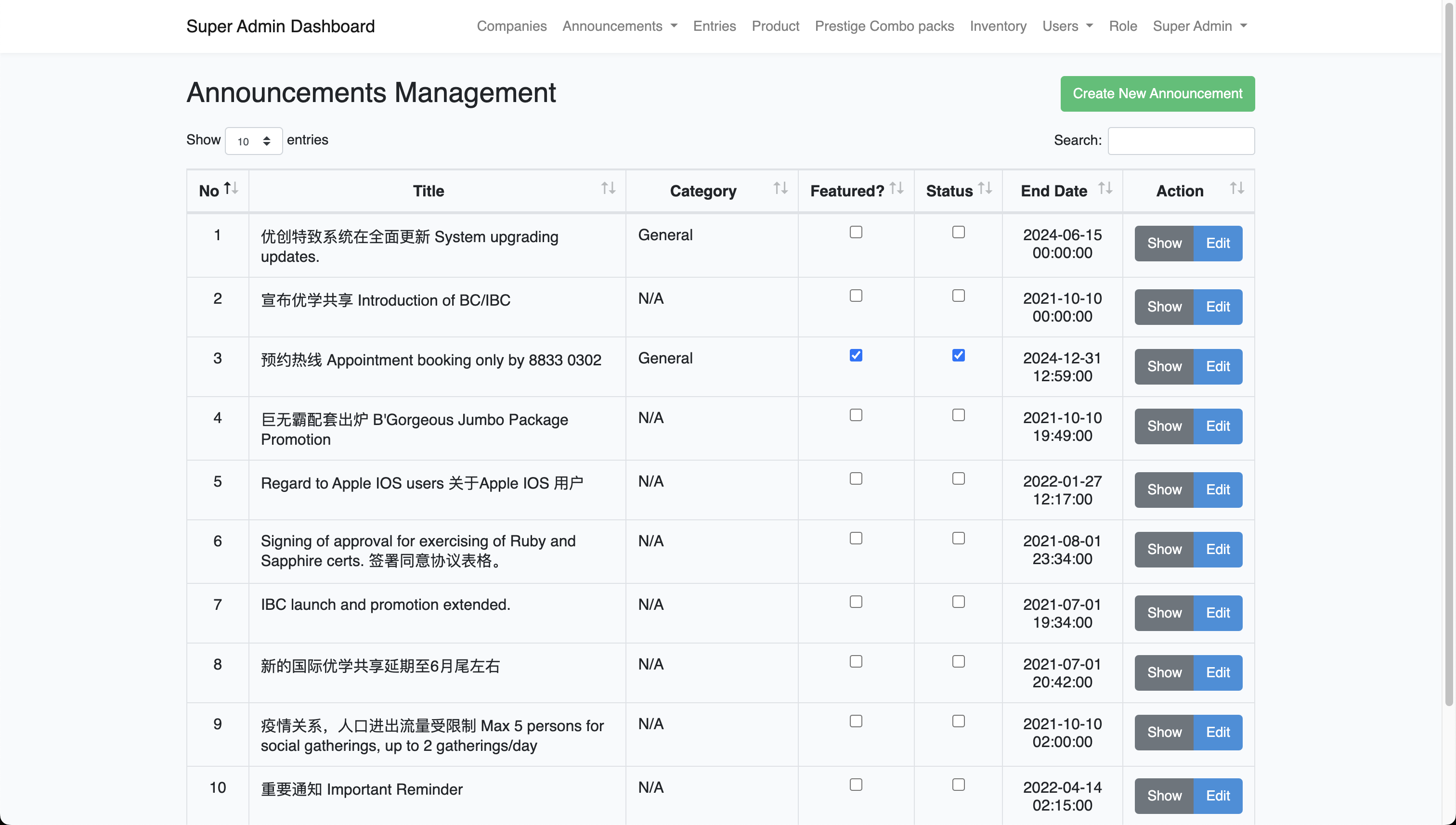
Task: Open the Show entries count dropdown
Action: 253,141
